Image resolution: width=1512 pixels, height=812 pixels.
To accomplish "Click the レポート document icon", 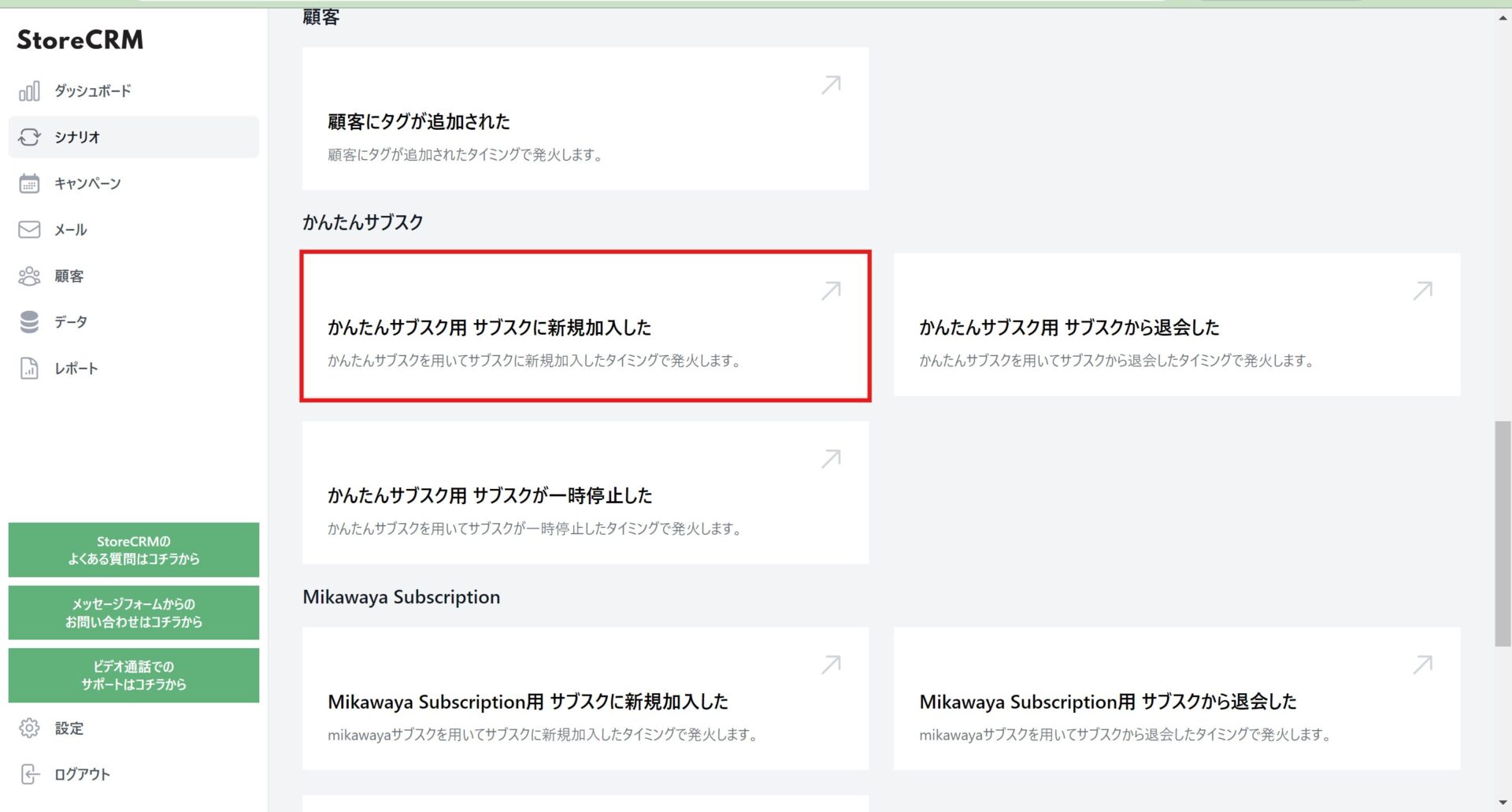I will tap(29, 369).
